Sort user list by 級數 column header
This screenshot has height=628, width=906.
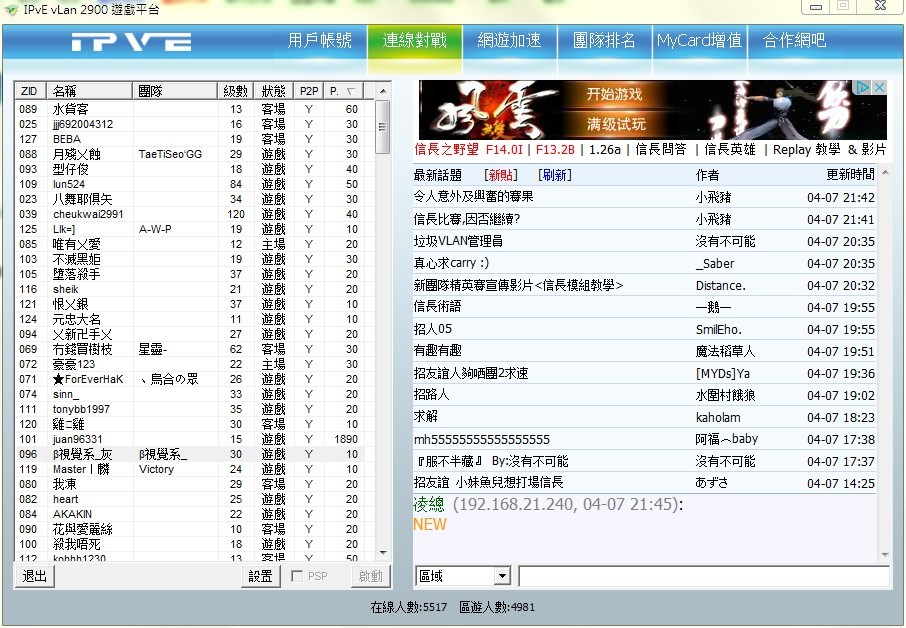click(234, 91)
